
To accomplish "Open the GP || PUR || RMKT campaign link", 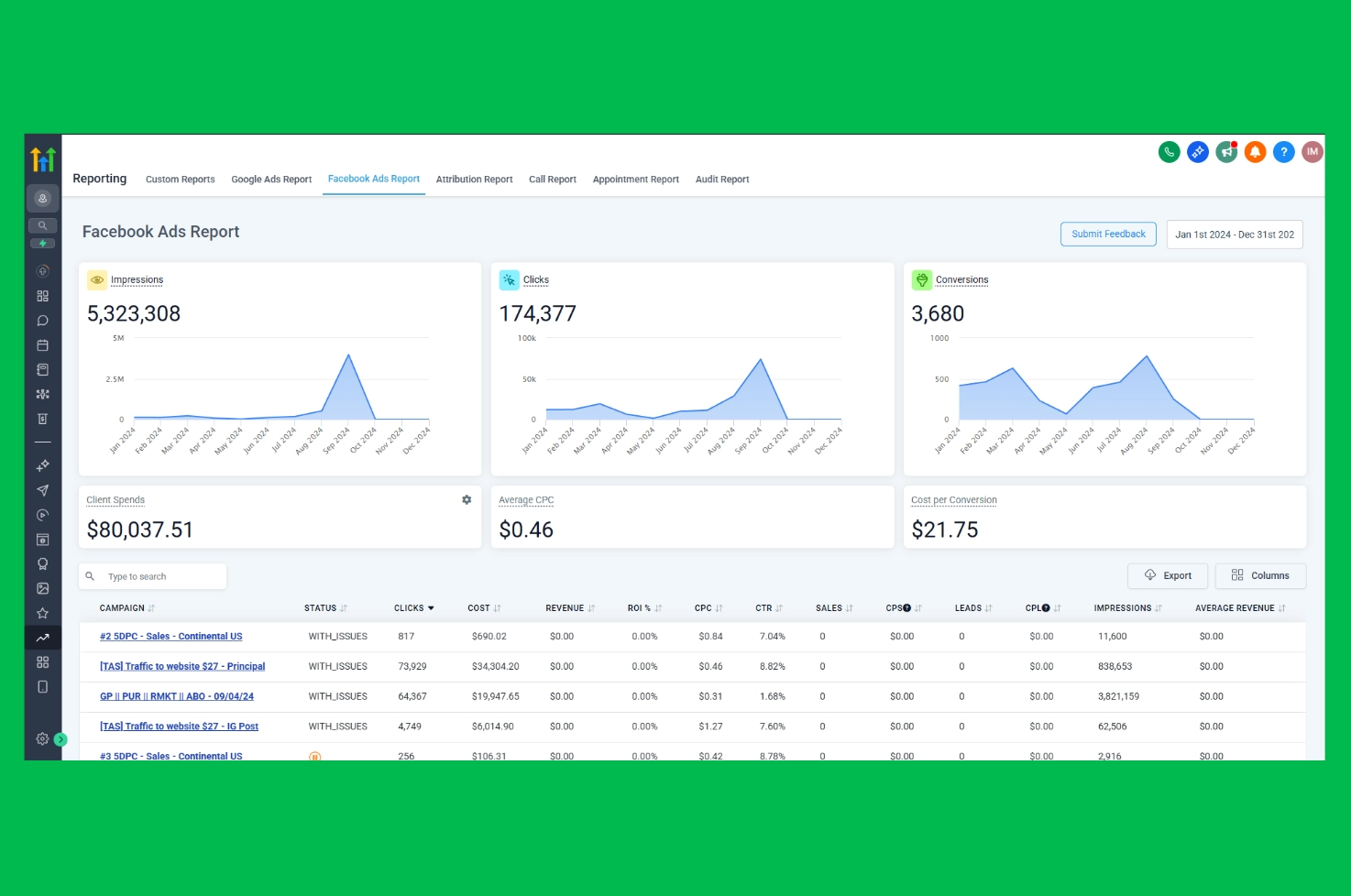I will (177, 696).
